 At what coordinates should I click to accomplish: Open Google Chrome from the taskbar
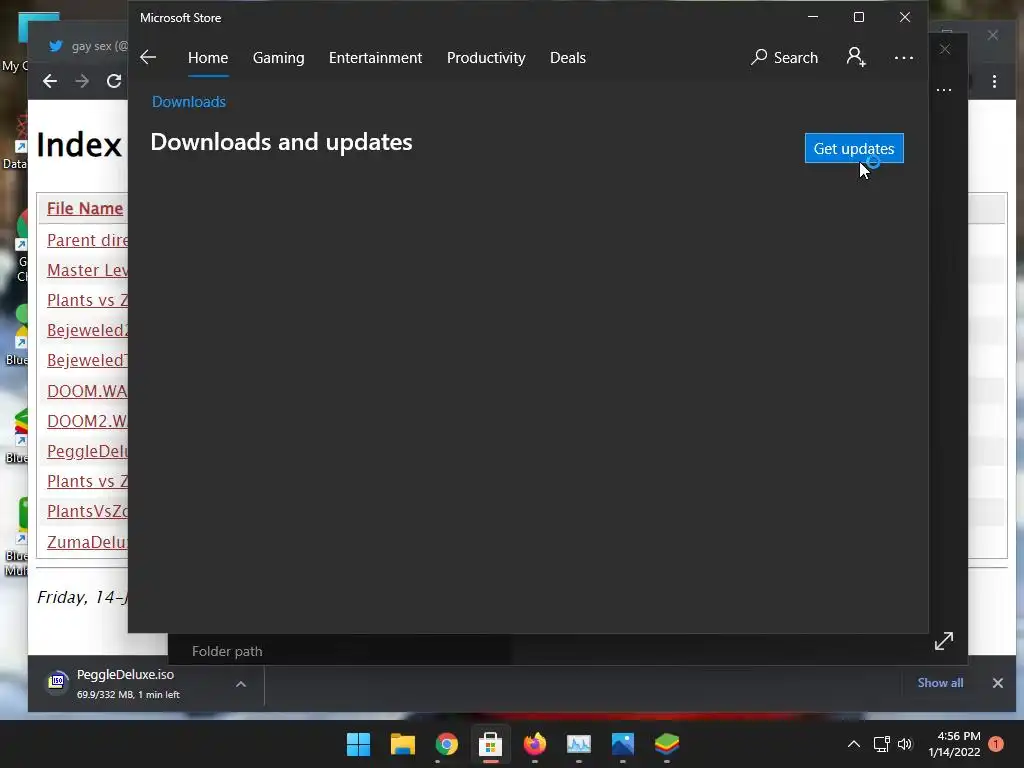click(x=447, y=744)
